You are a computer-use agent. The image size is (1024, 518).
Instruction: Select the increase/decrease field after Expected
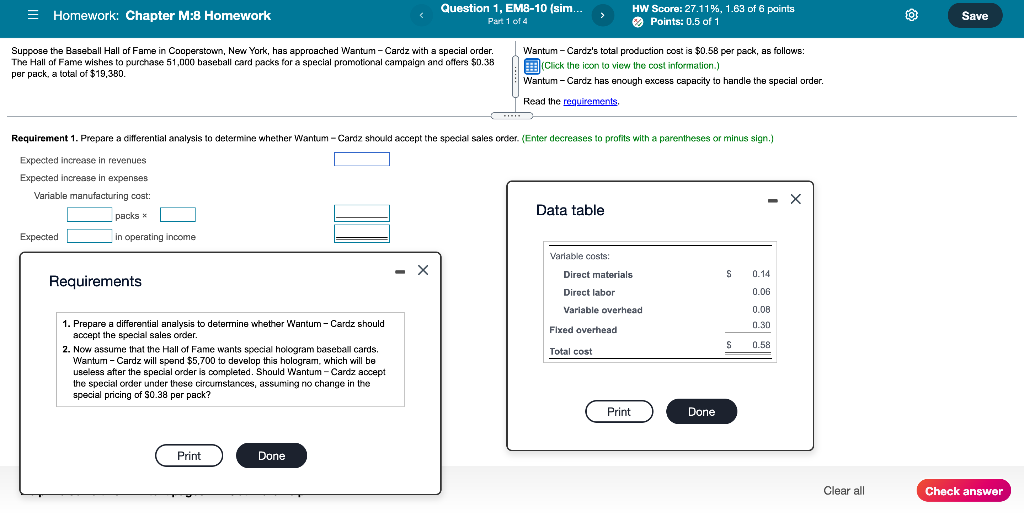(90, 236)
